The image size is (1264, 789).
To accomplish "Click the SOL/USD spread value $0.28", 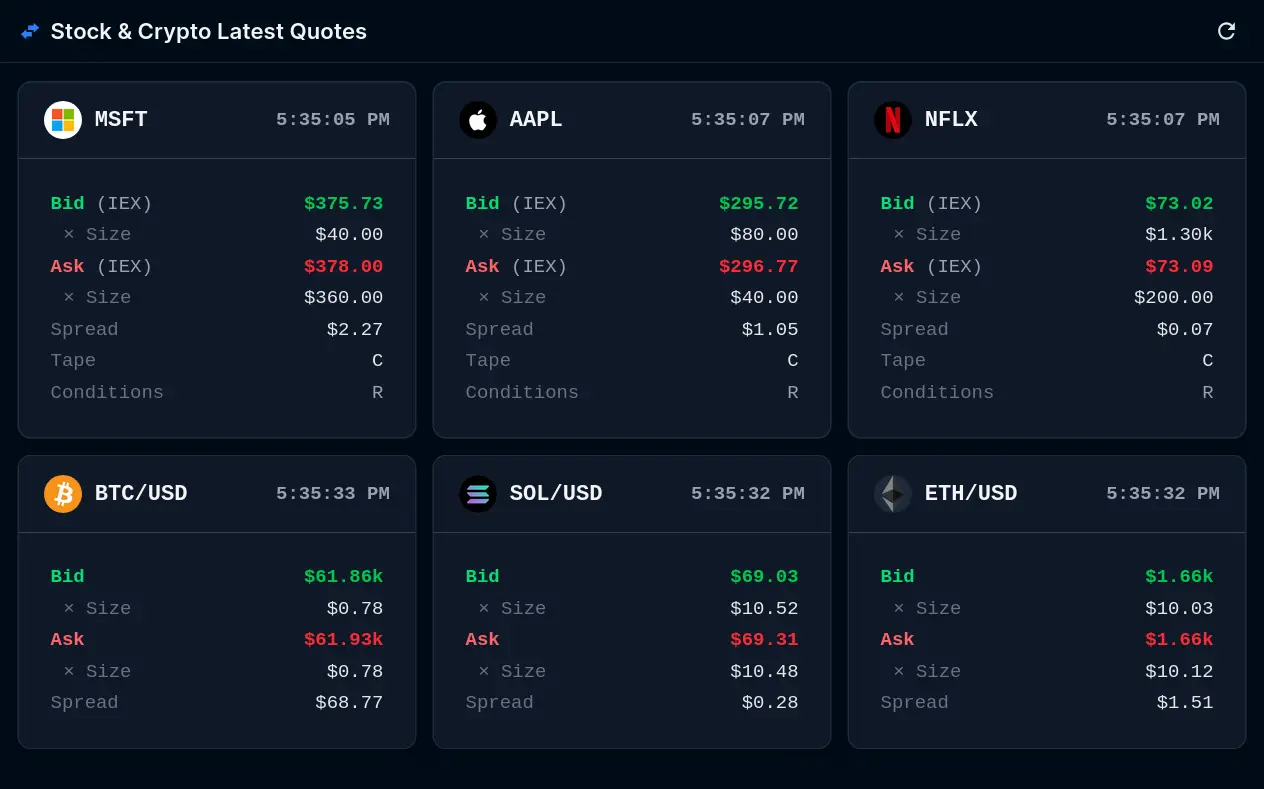I will (770, 703).
